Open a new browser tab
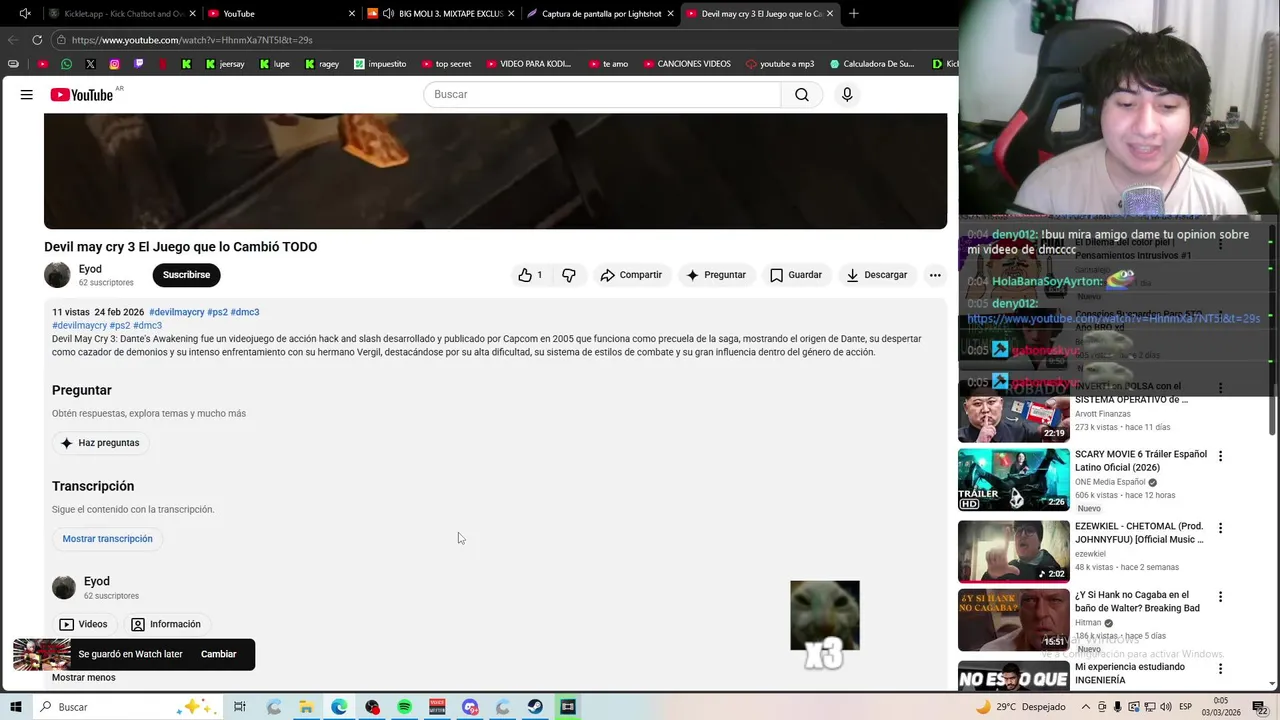Screen dimensions: 1280x720 click(854, 14)
